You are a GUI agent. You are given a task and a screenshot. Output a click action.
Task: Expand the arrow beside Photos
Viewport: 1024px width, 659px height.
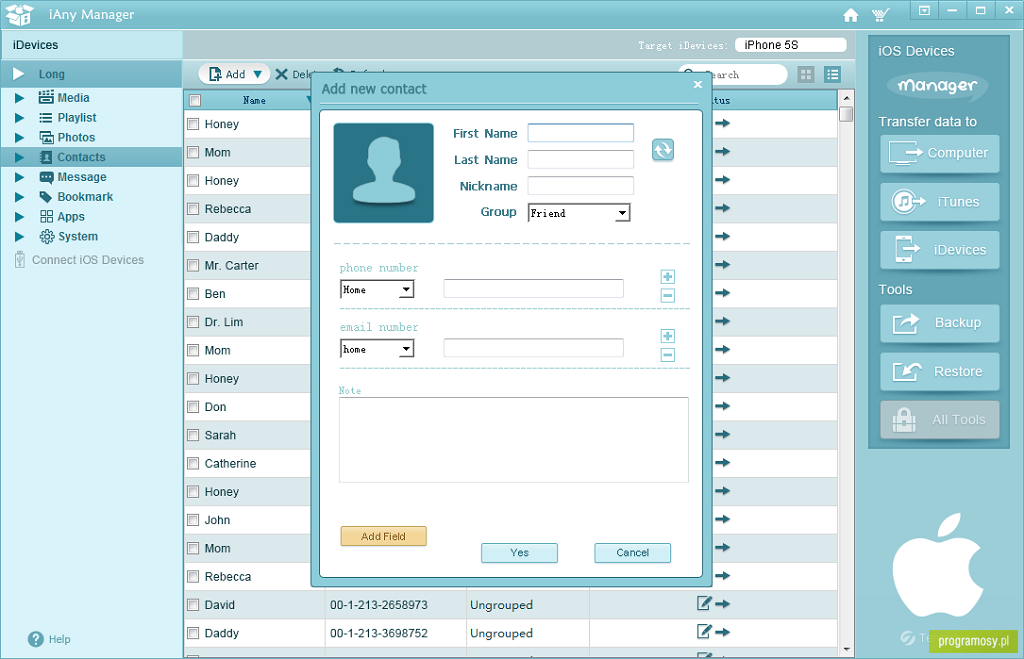pyautogui.click(x=20, y=138)
